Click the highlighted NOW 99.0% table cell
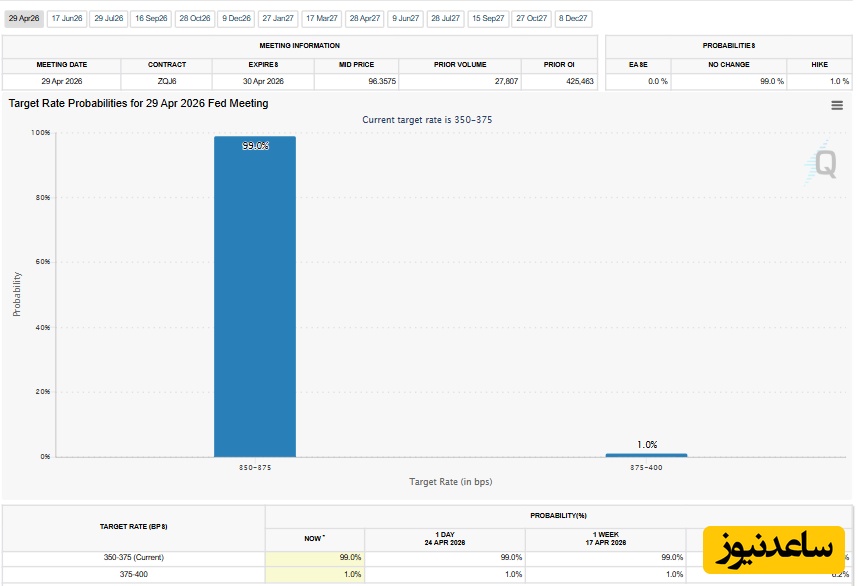857x586 pixels. [315, 557]
